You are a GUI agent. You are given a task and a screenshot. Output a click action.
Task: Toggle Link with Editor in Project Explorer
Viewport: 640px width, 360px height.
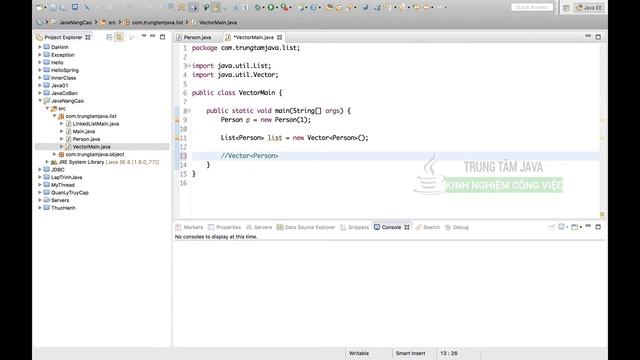[119, 37]
